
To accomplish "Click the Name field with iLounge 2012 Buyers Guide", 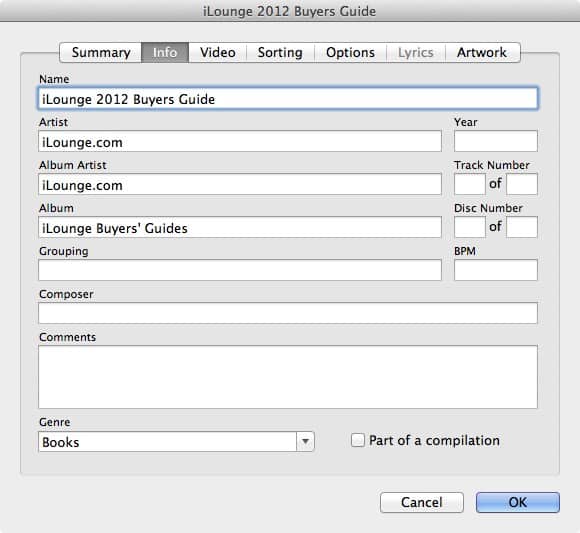I will coord(288,98).
